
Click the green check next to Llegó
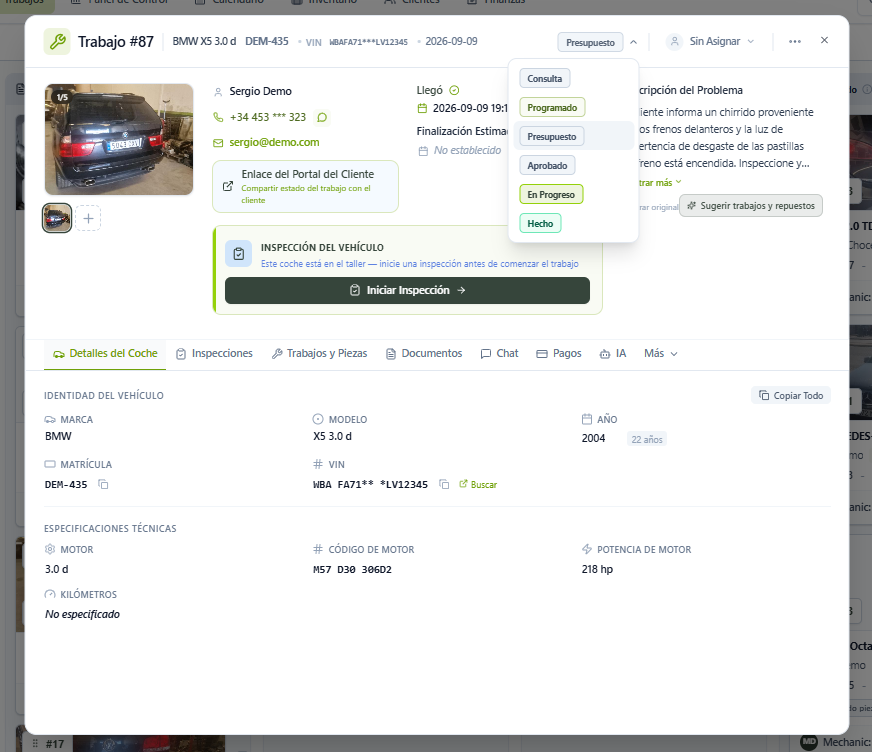pyautogui.click(x=454, y=90)
